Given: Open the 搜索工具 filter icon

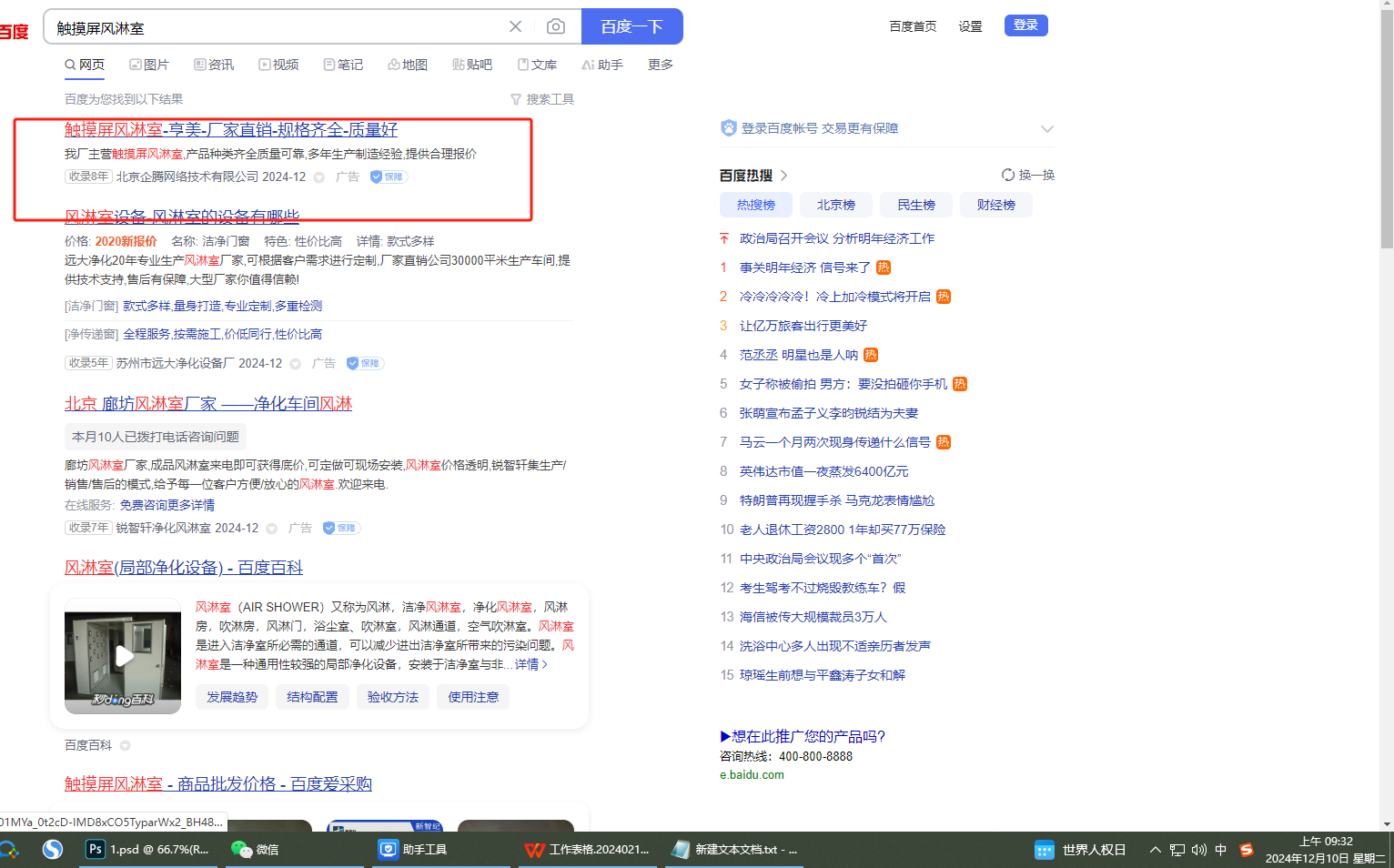Looking at the screenshot, I should click(x=516, y=99).
